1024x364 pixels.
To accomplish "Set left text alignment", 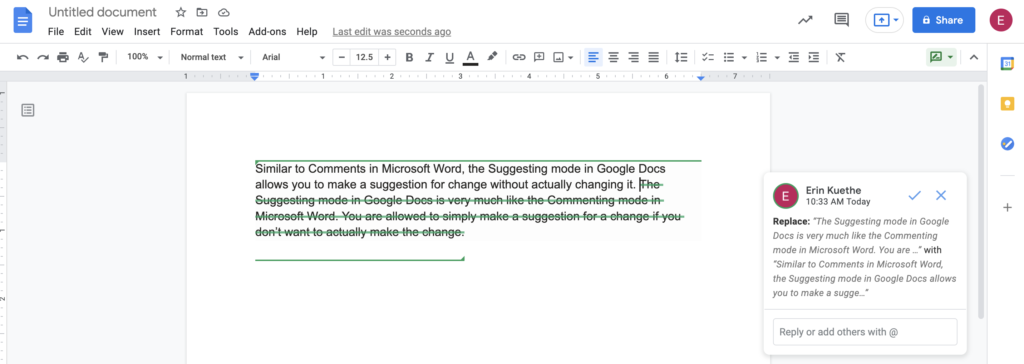I will coord(593,58).
